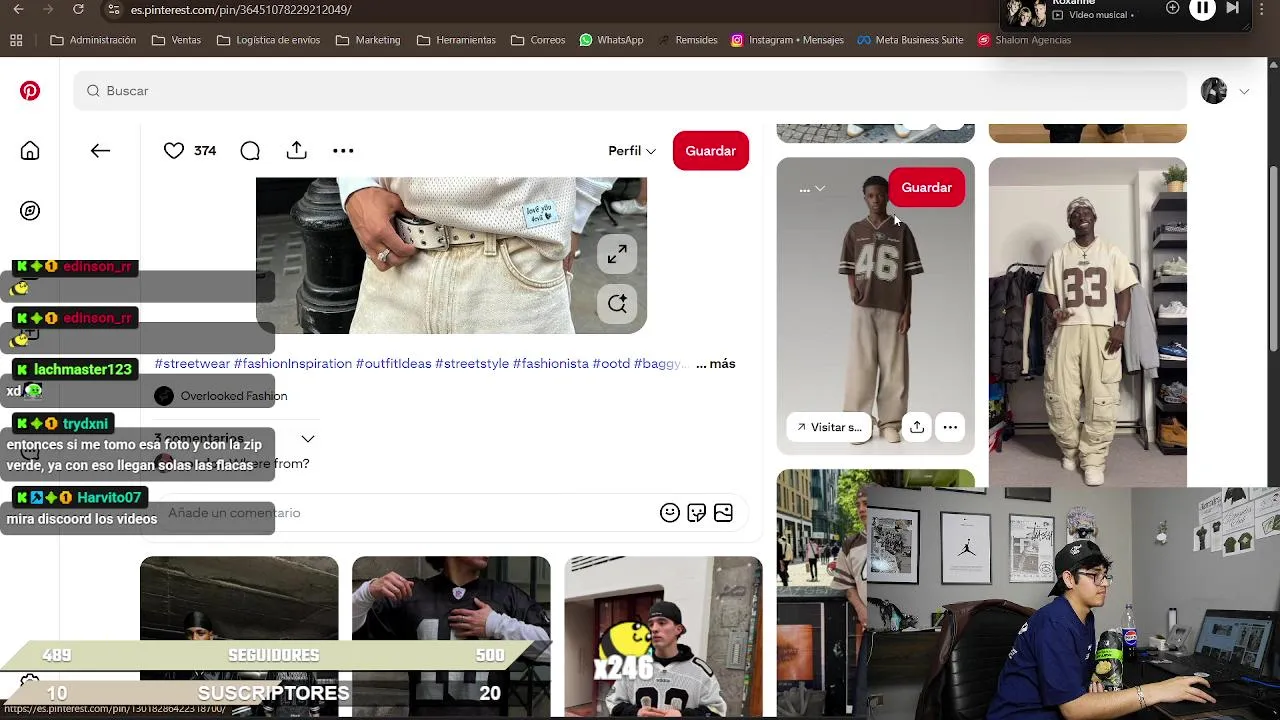Image resolution: width=1280 pixels, height=720 pixels.
Task: Share the number 46 jersey pin
Action: tap(917, 427)
